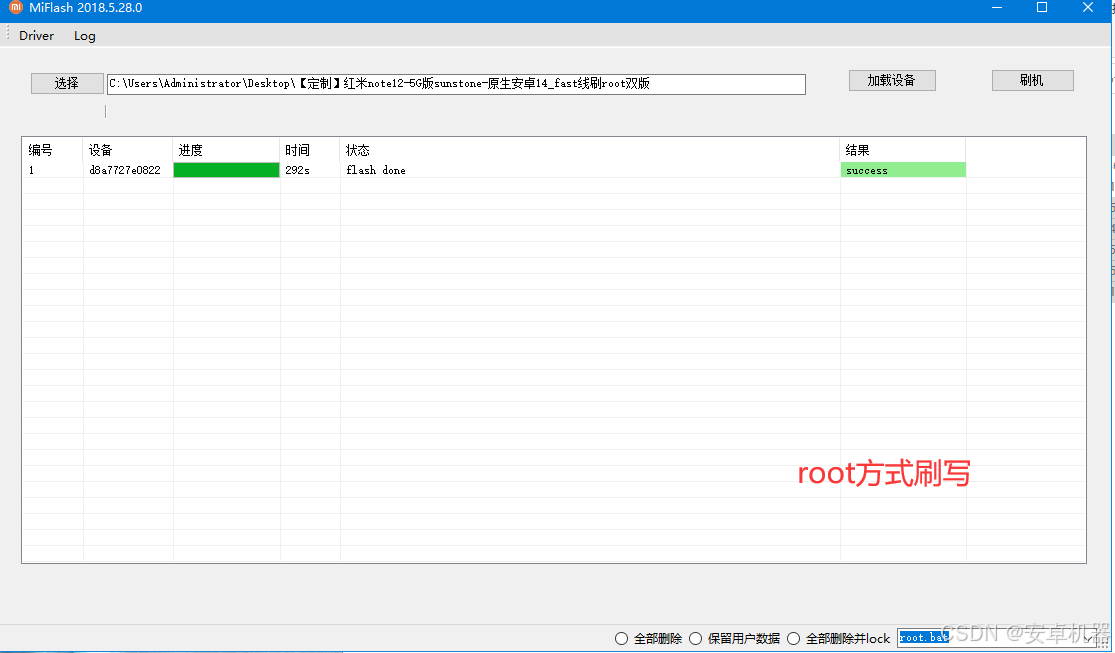Click the green progress bar of device 1
This screenshot has height=653, width=1115.
point(226,170)
